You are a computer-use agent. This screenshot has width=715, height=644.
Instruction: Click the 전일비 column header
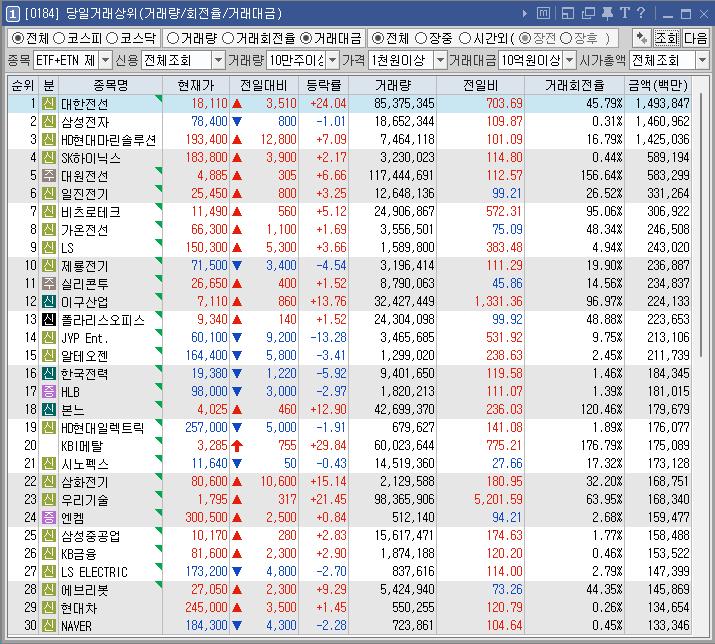click(x=481, y=85)
